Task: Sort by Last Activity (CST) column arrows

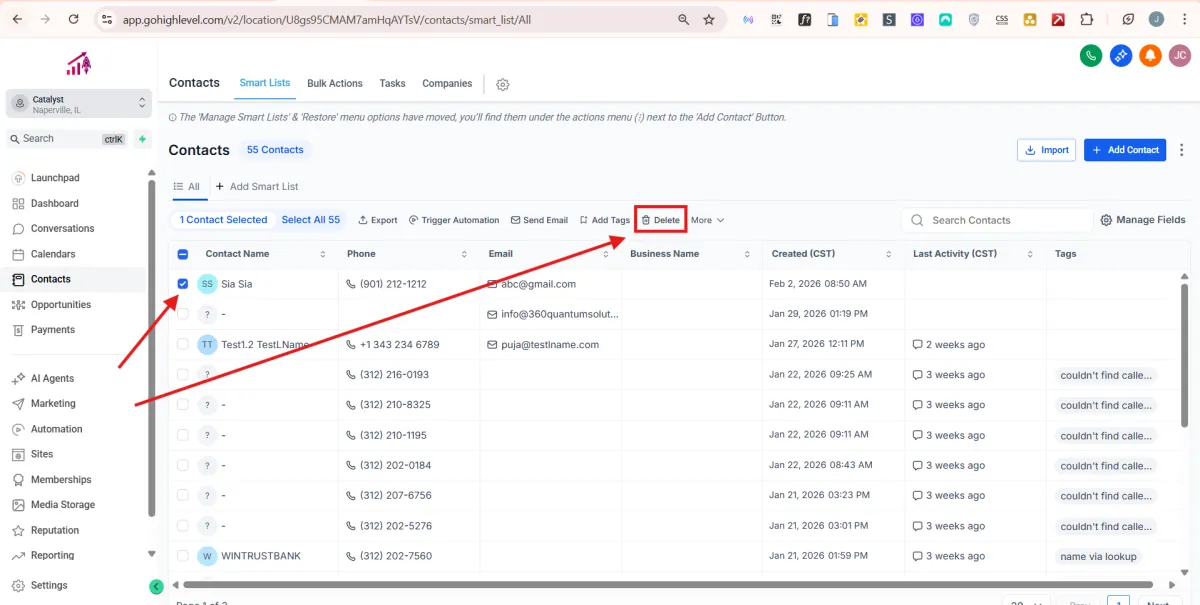Action: coord(1030,254)
